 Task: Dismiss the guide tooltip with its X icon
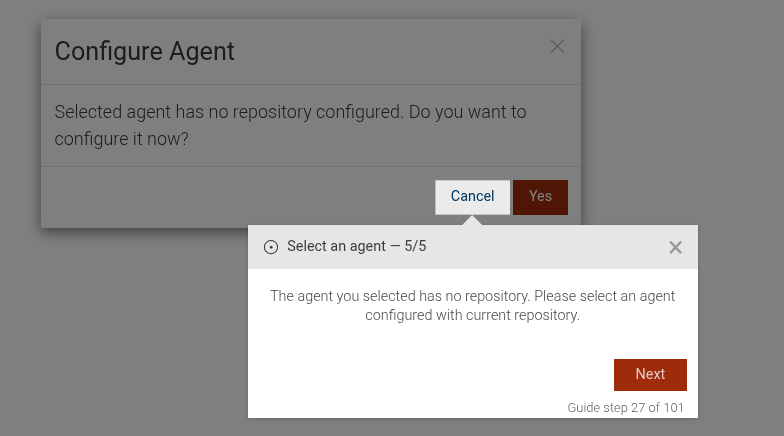tap(675, 247)
